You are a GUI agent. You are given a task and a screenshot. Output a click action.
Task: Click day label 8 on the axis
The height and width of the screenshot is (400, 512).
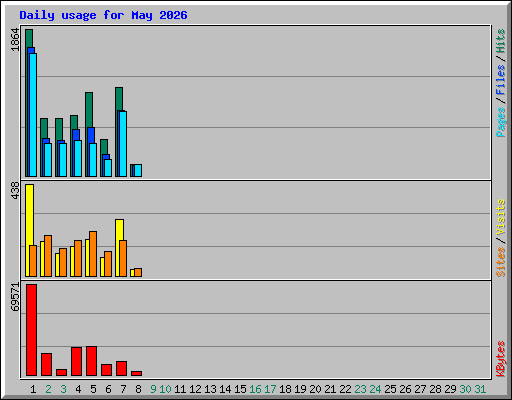[x=138, y=389]
